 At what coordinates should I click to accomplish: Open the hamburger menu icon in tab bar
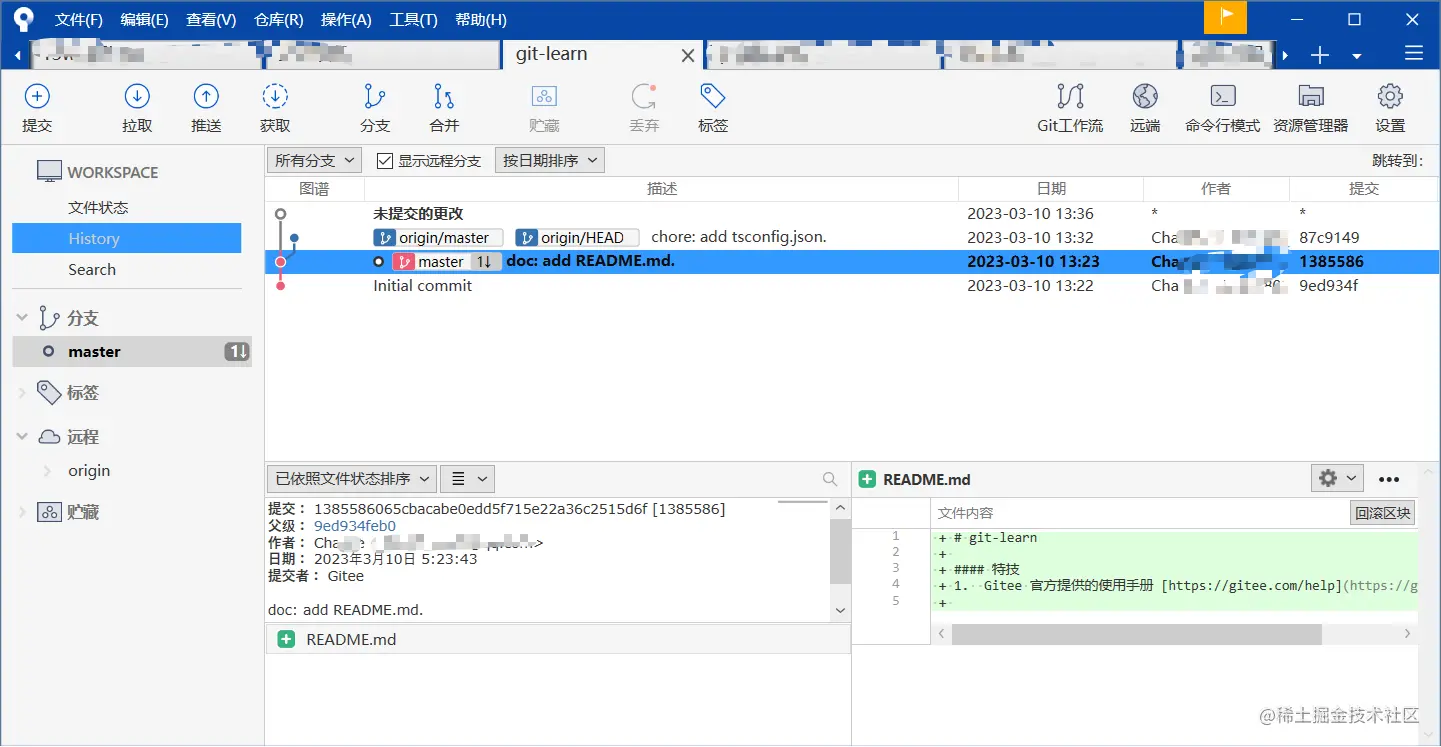1413,54
